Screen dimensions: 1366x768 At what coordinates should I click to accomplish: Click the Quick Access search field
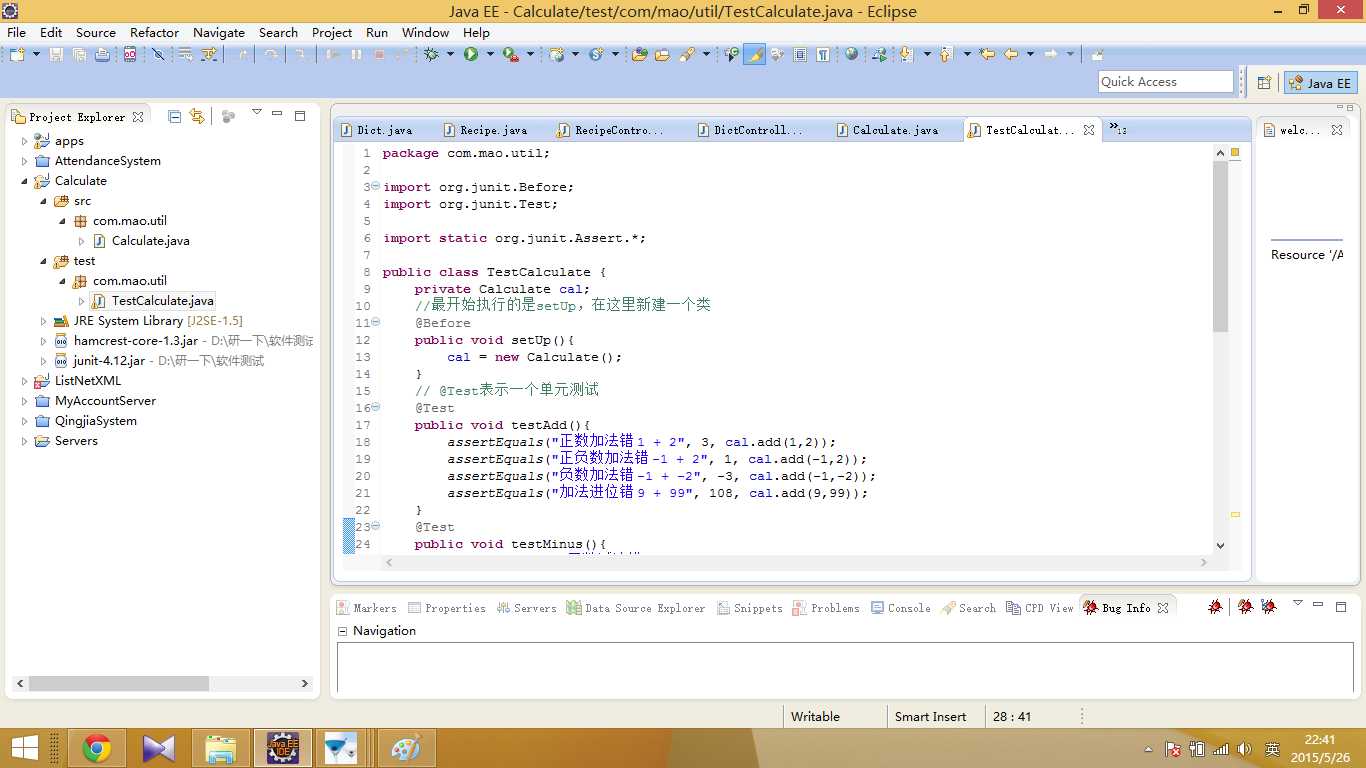point(1165,82)
